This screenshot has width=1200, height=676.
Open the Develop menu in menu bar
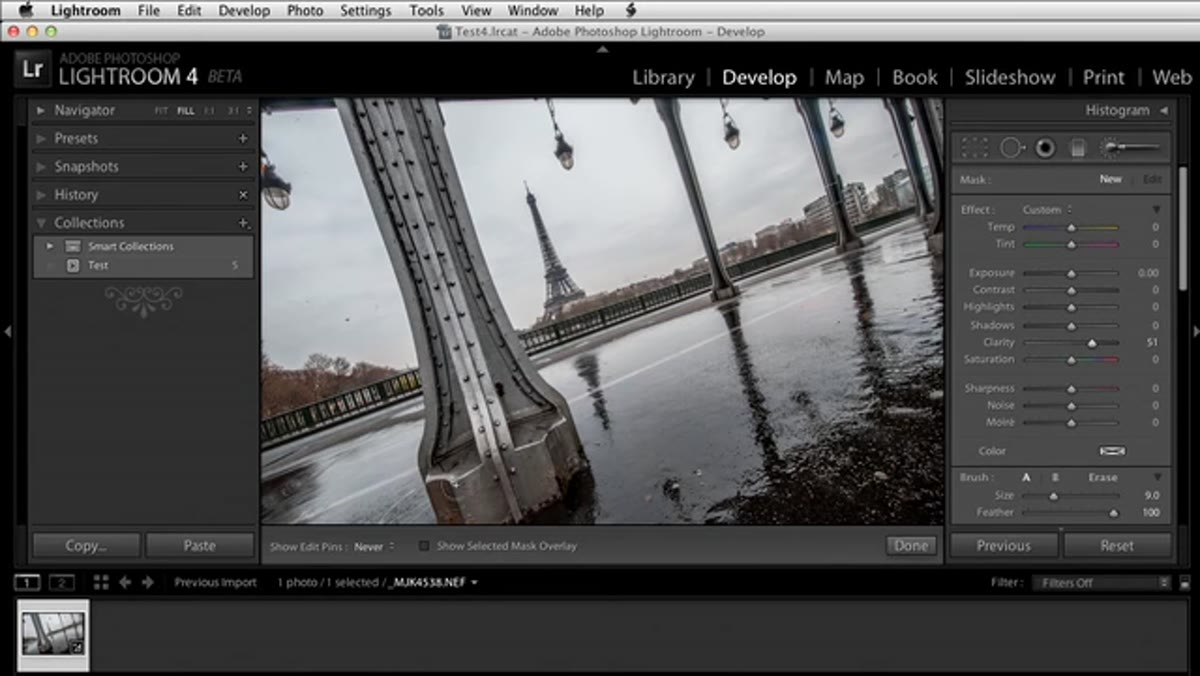click(244, 11)
